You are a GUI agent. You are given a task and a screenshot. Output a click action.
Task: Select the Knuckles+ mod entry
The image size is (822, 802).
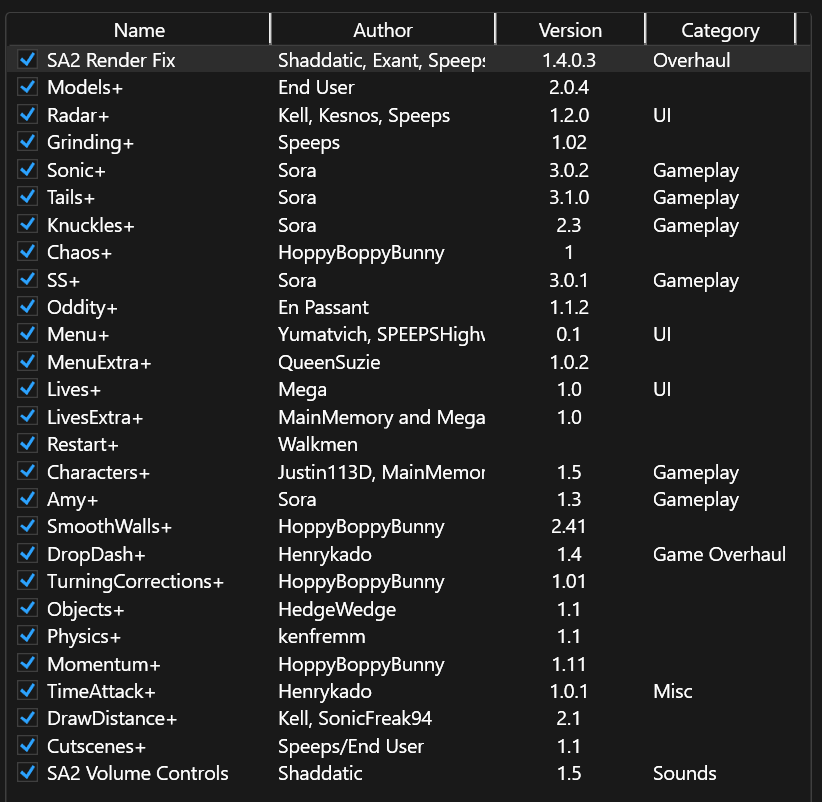click(409, 225)
